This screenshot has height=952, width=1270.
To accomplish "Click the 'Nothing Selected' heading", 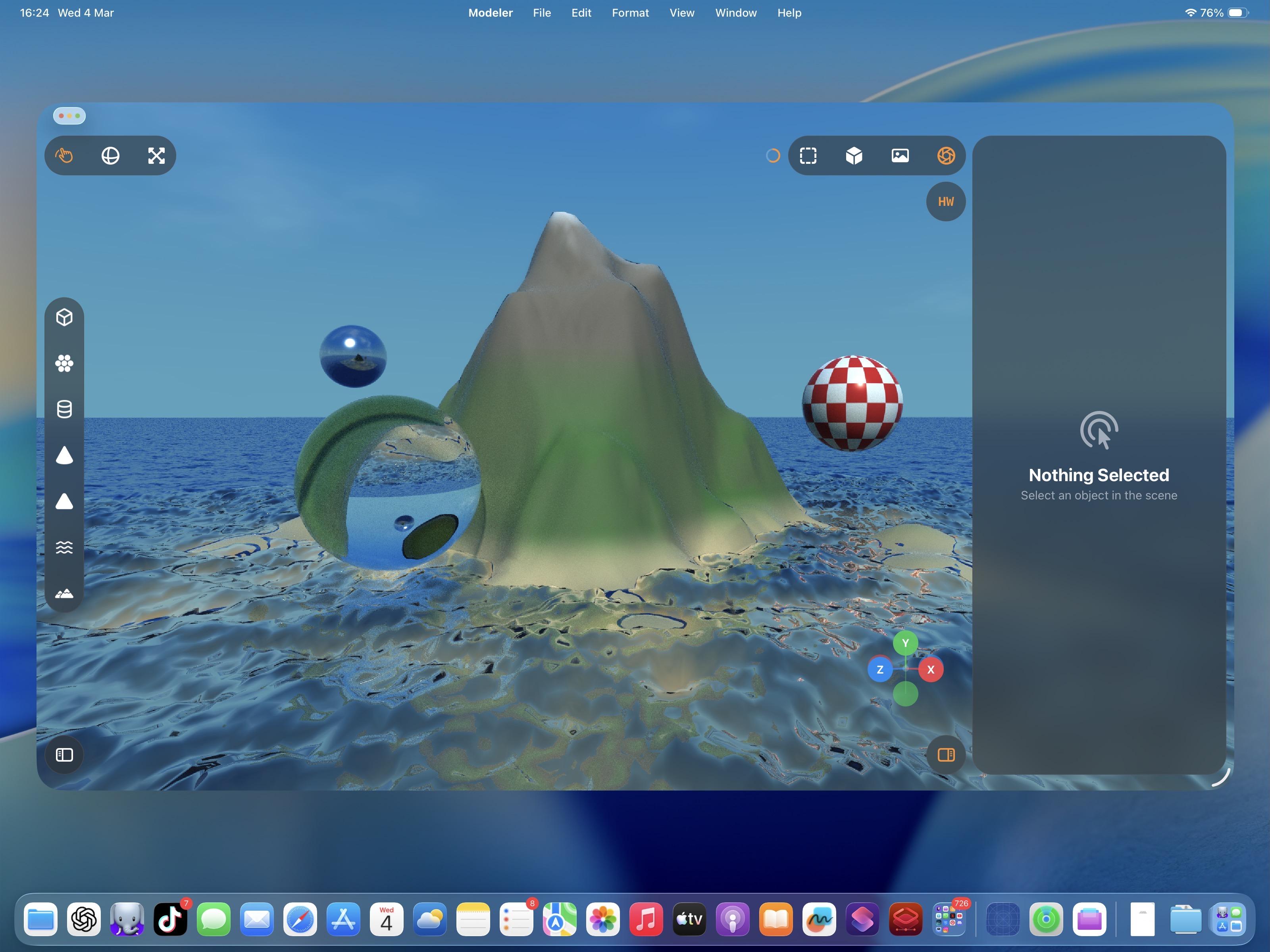I will [x=1098, y=475].
